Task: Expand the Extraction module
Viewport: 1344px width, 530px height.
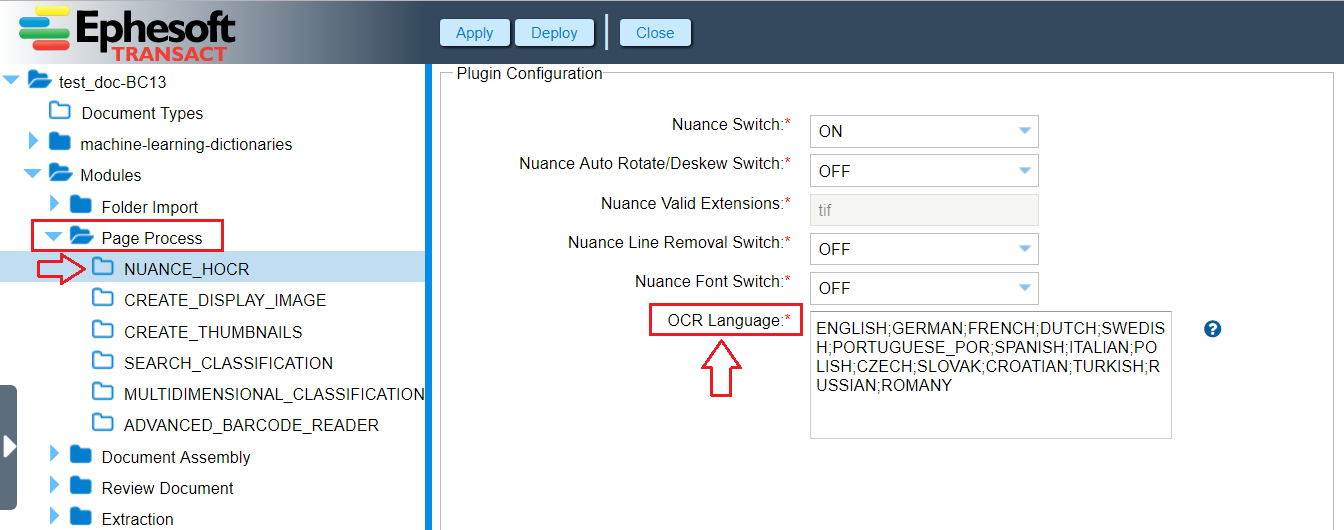Action: tap(55, 517)
